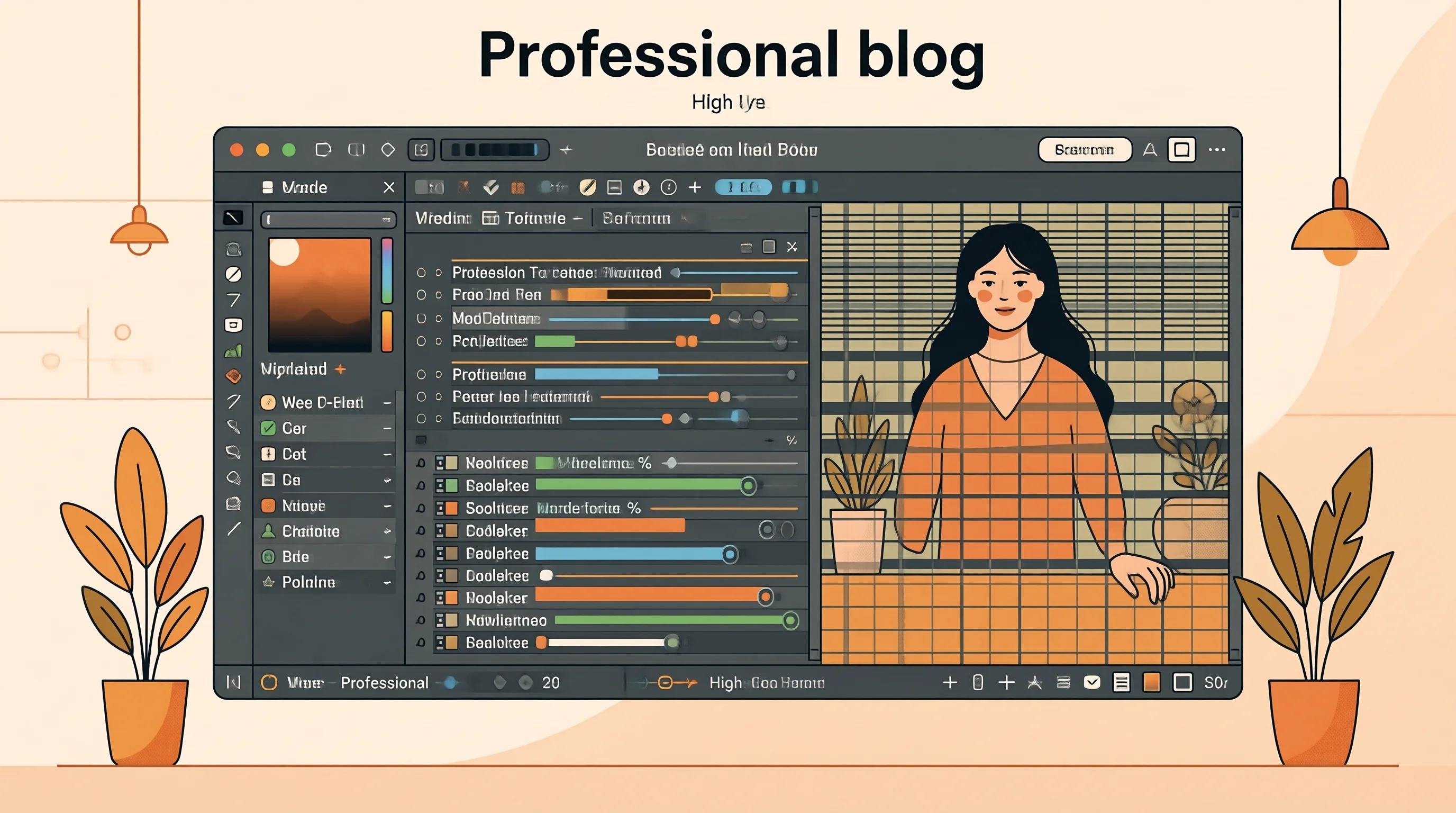The width and height of the screenshot is (1456, 813).
Task: Click the envelope icon in status bar
Action: pyautogui.click(x=1091, y=682)
